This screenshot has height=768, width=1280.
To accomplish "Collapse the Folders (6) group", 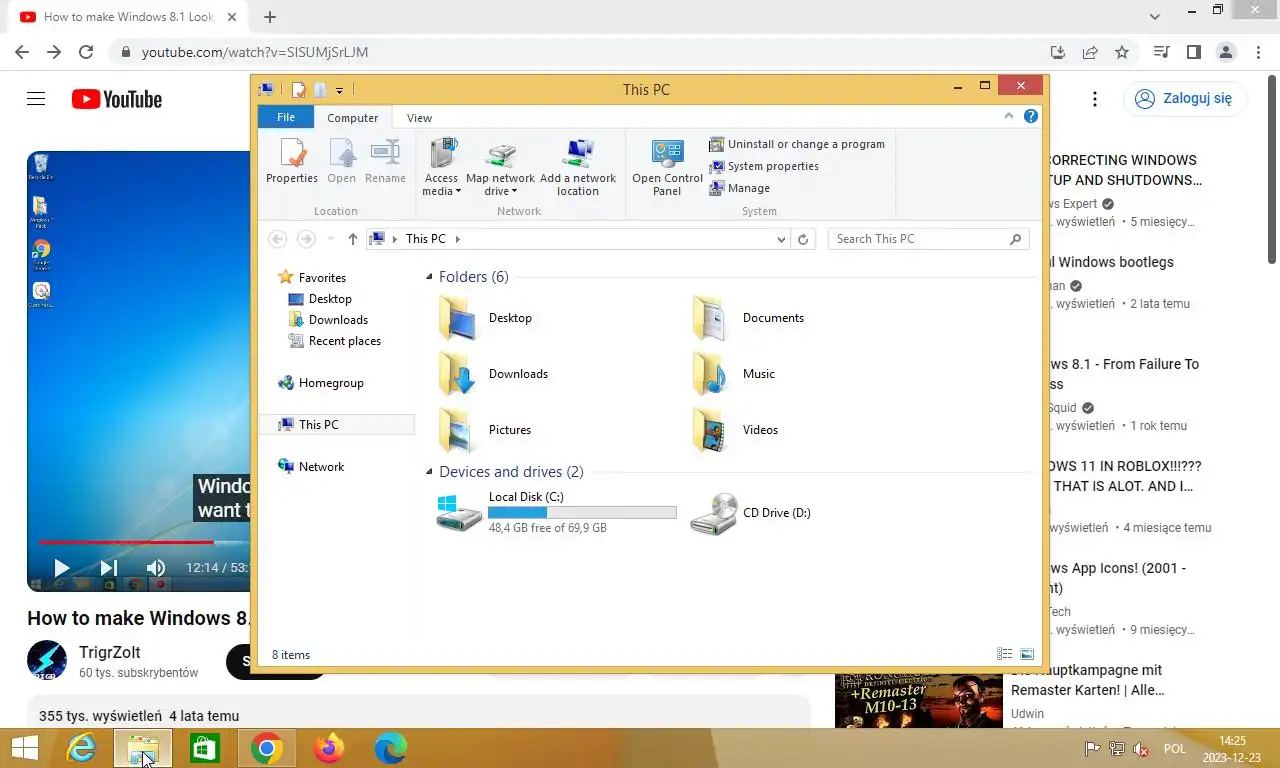I will 429,278.
